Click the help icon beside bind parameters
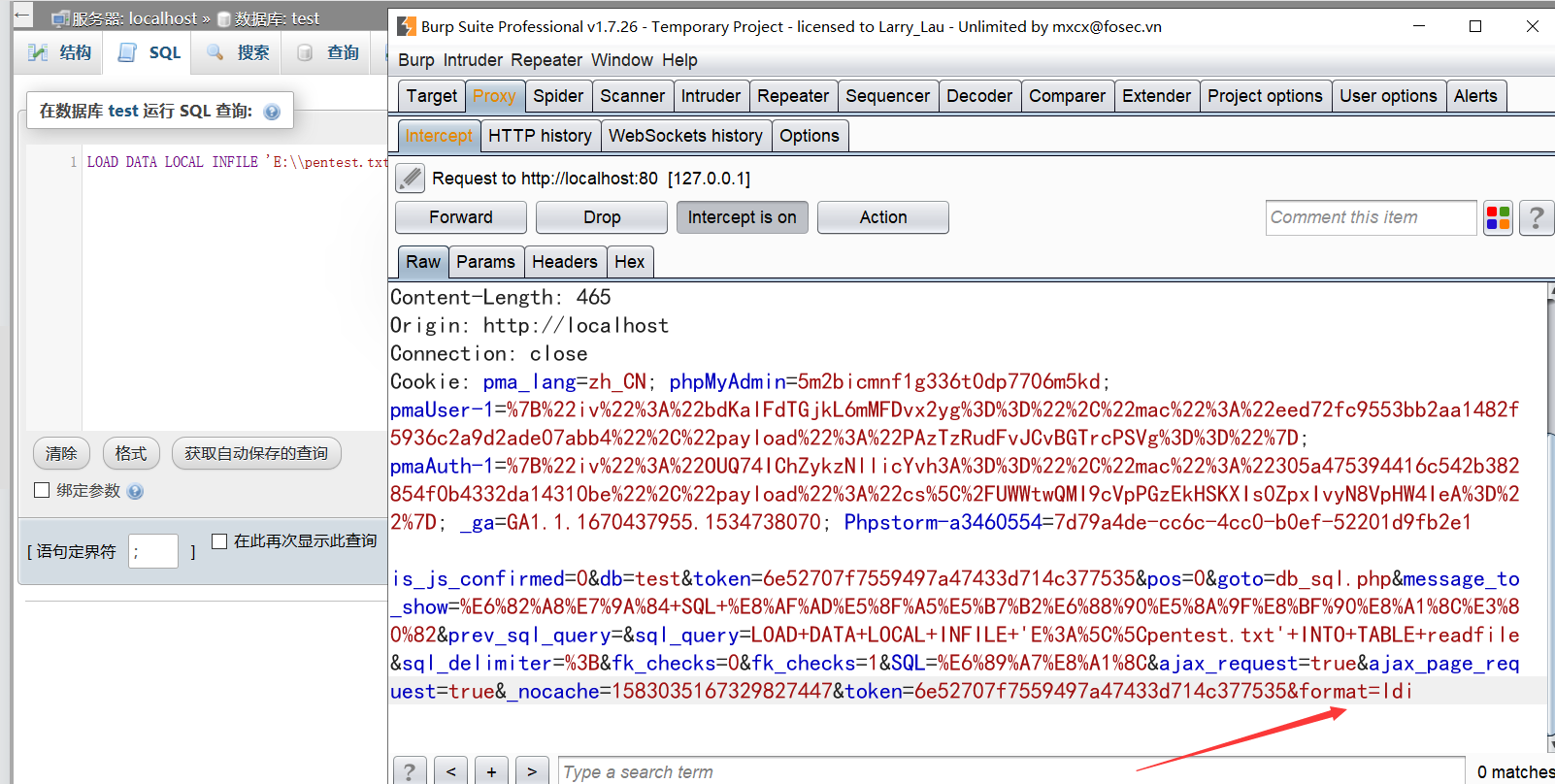Screen dimensions: 1555x784 click(135, 491)
